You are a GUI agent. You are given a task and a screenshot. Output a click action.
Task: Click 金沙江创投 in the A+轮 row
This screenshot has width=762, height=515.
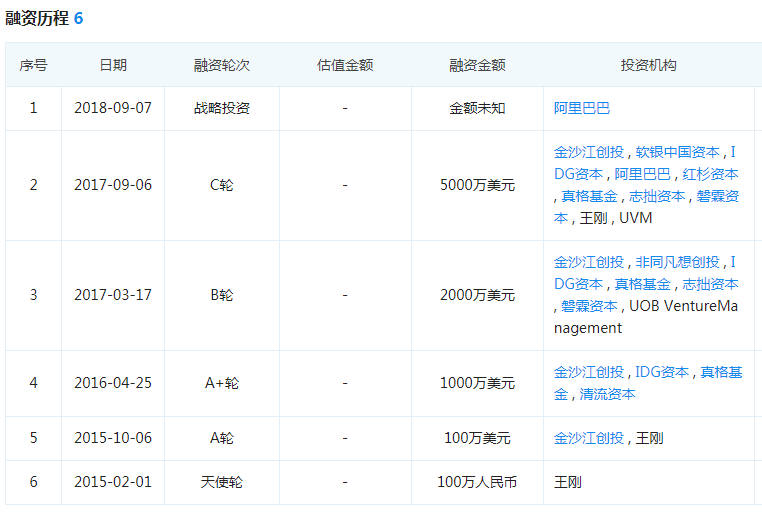pyautogui.click(x=589, y=372)
